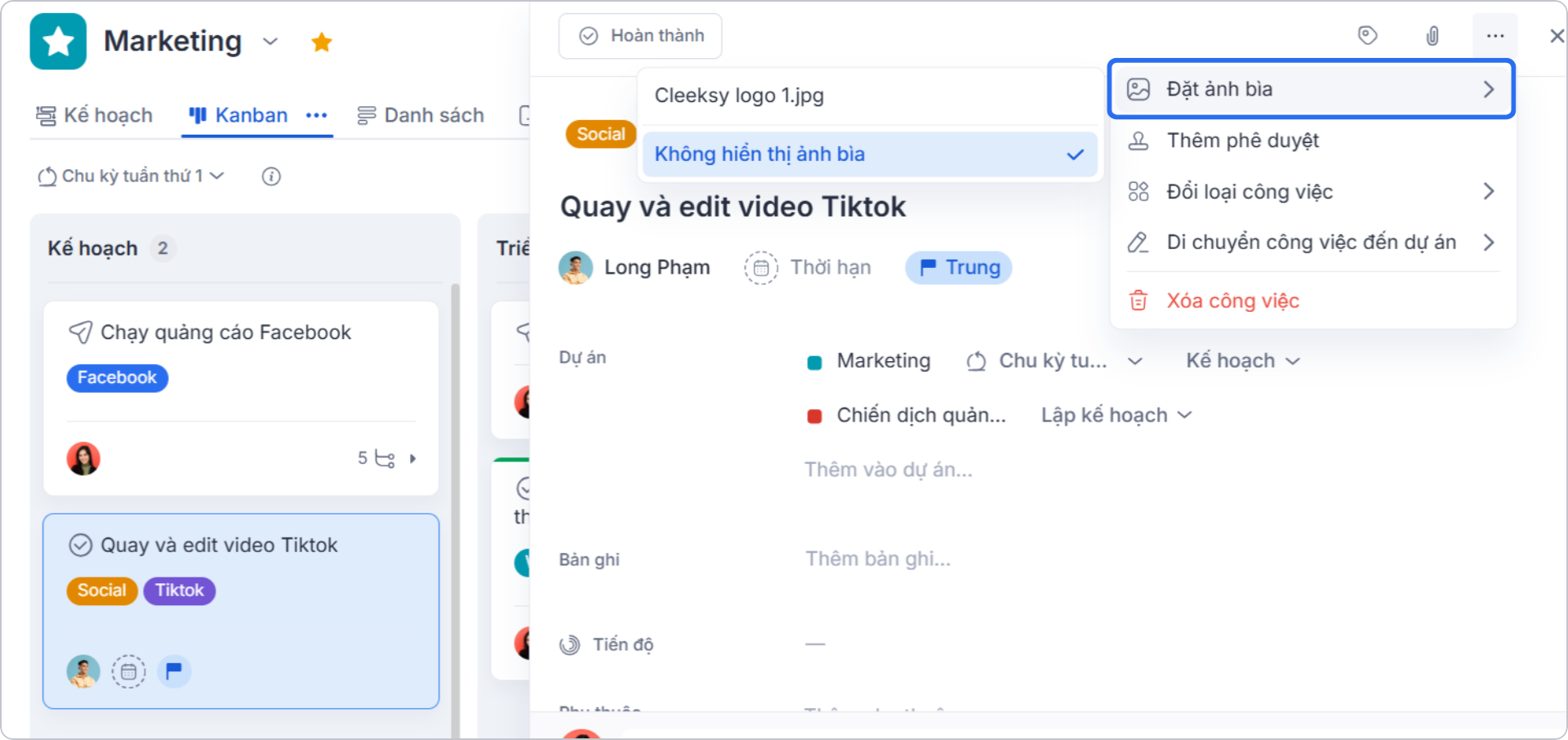The width and height of the screenshot is (1568, 740).
Task: Click the teal Marketing project color swatch
Action: 813,360
